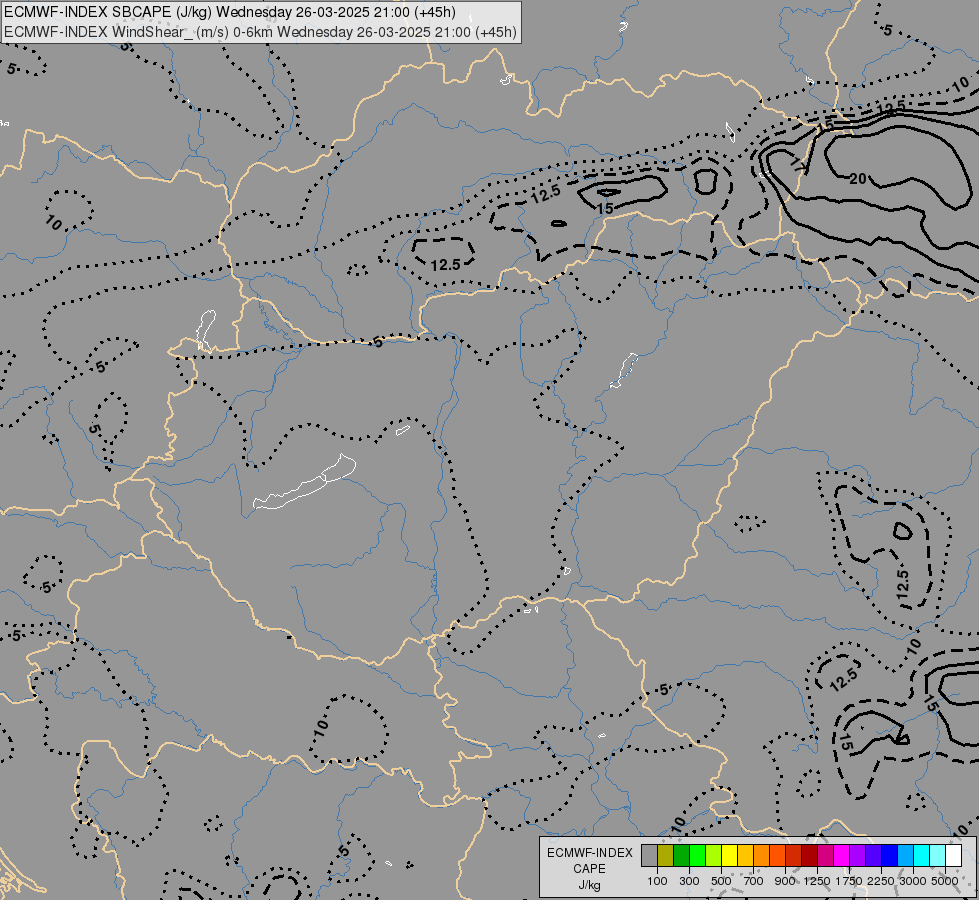Pick the azure swatch left of 3000 tick
The width and height of the screenshot is (979, 900).
(x=906, y=856)
